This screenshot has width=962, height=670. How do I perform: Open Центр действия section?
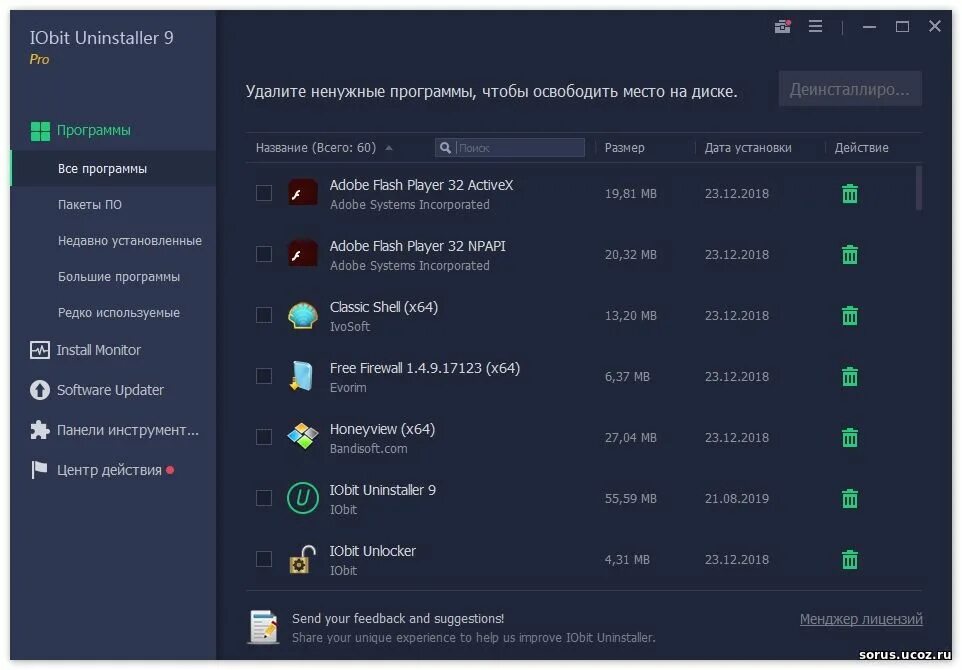109,470
